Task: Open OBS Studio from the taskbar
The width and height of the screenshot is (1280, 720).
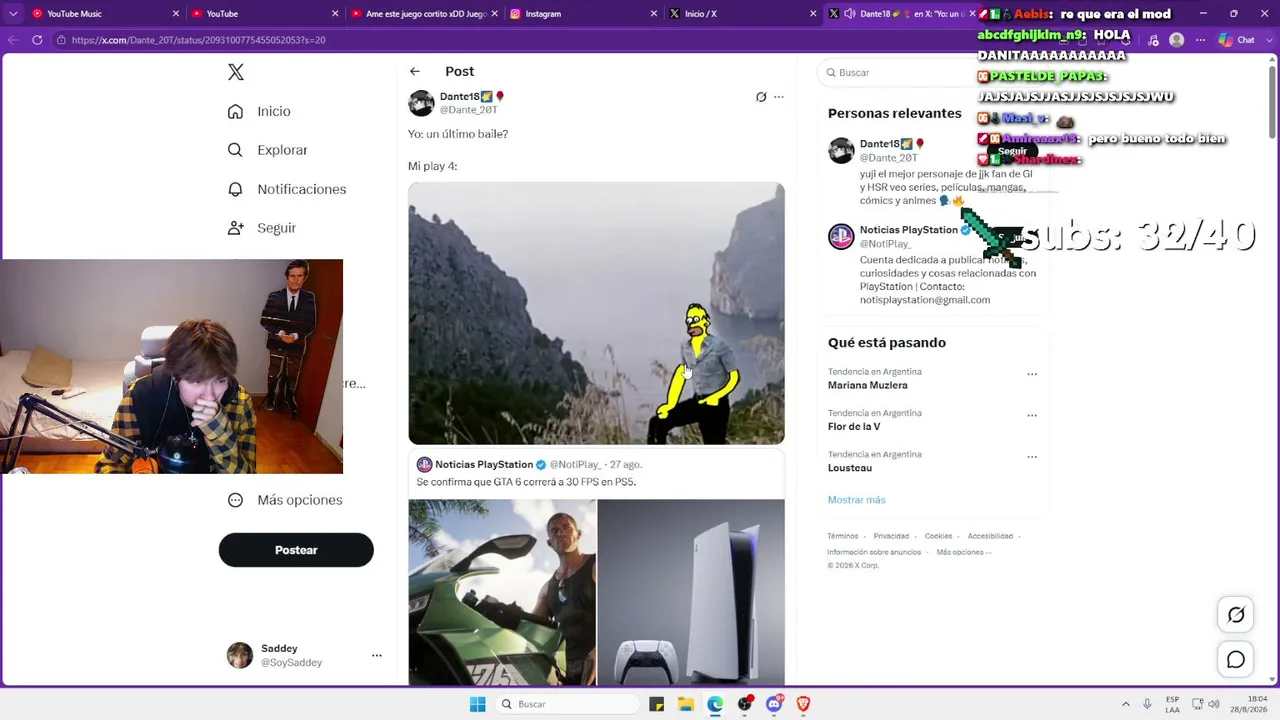Action: coord(745,704)
